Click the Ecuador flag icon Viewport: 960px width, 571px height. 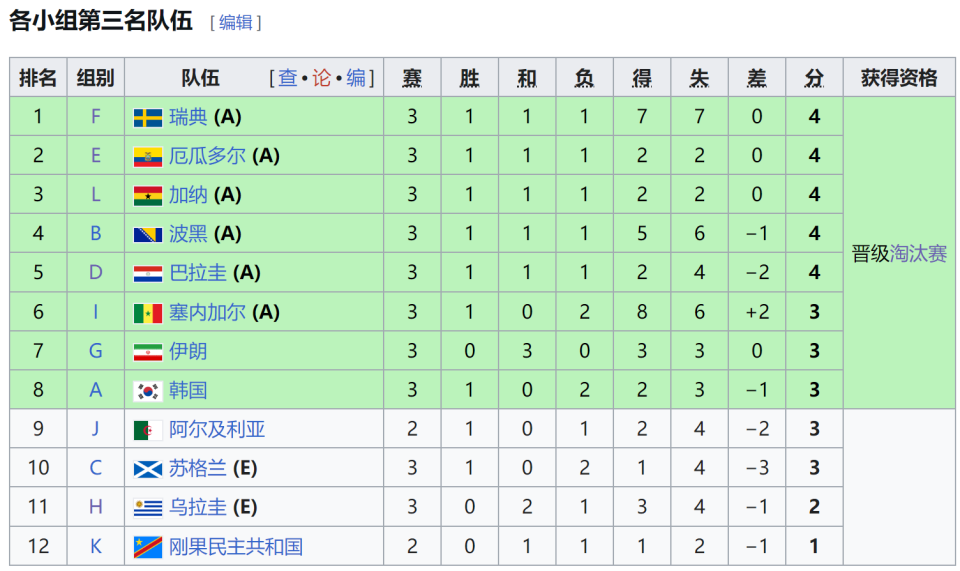(x=148, y=157)
